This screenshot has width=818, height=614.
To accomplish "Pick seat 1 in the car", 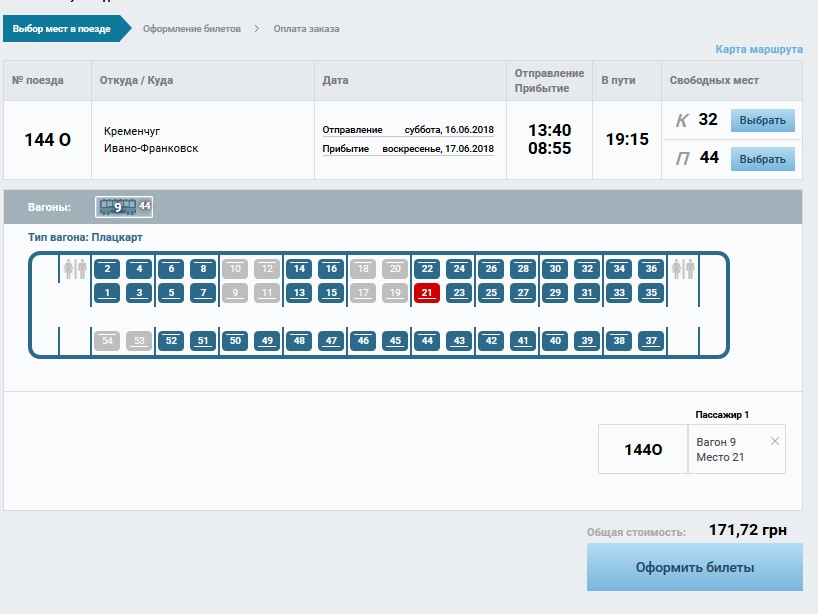I will (107, 292).
